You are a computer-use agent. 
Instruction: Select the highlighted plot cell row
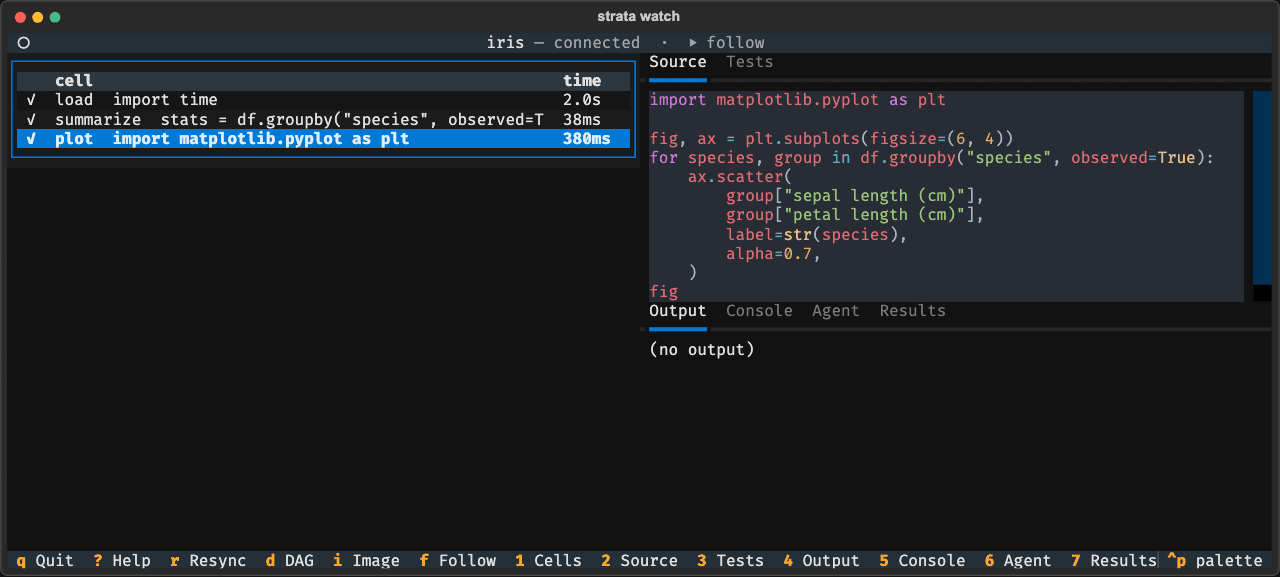click(323, 139)
